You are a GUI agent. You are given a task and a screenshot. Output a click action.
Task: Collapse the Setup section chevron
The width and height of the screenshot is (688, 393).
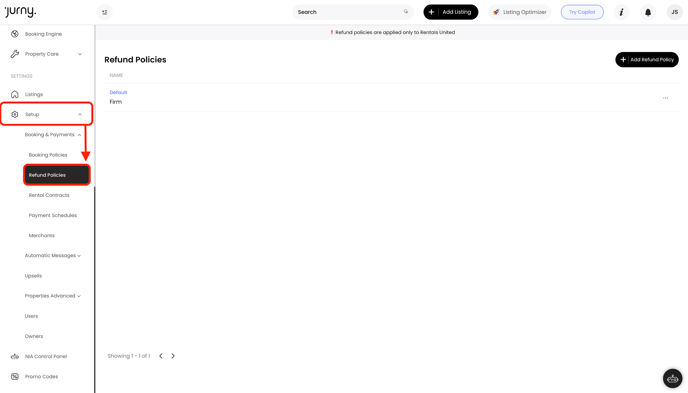(80, 114)
